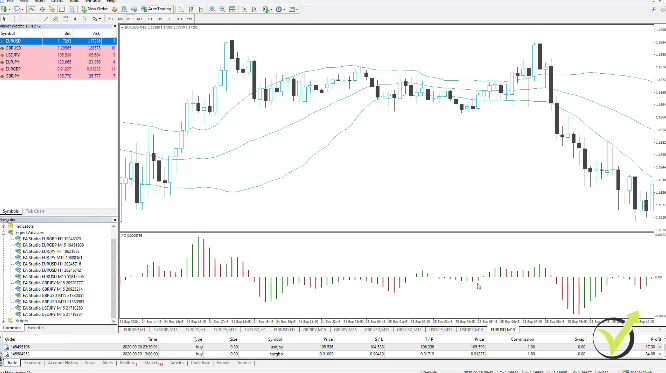Screen dimensions: 666x373
Task: Select the Equidistant Channel drawing tool
Action: pyautogui.click(x=56, y=19)
